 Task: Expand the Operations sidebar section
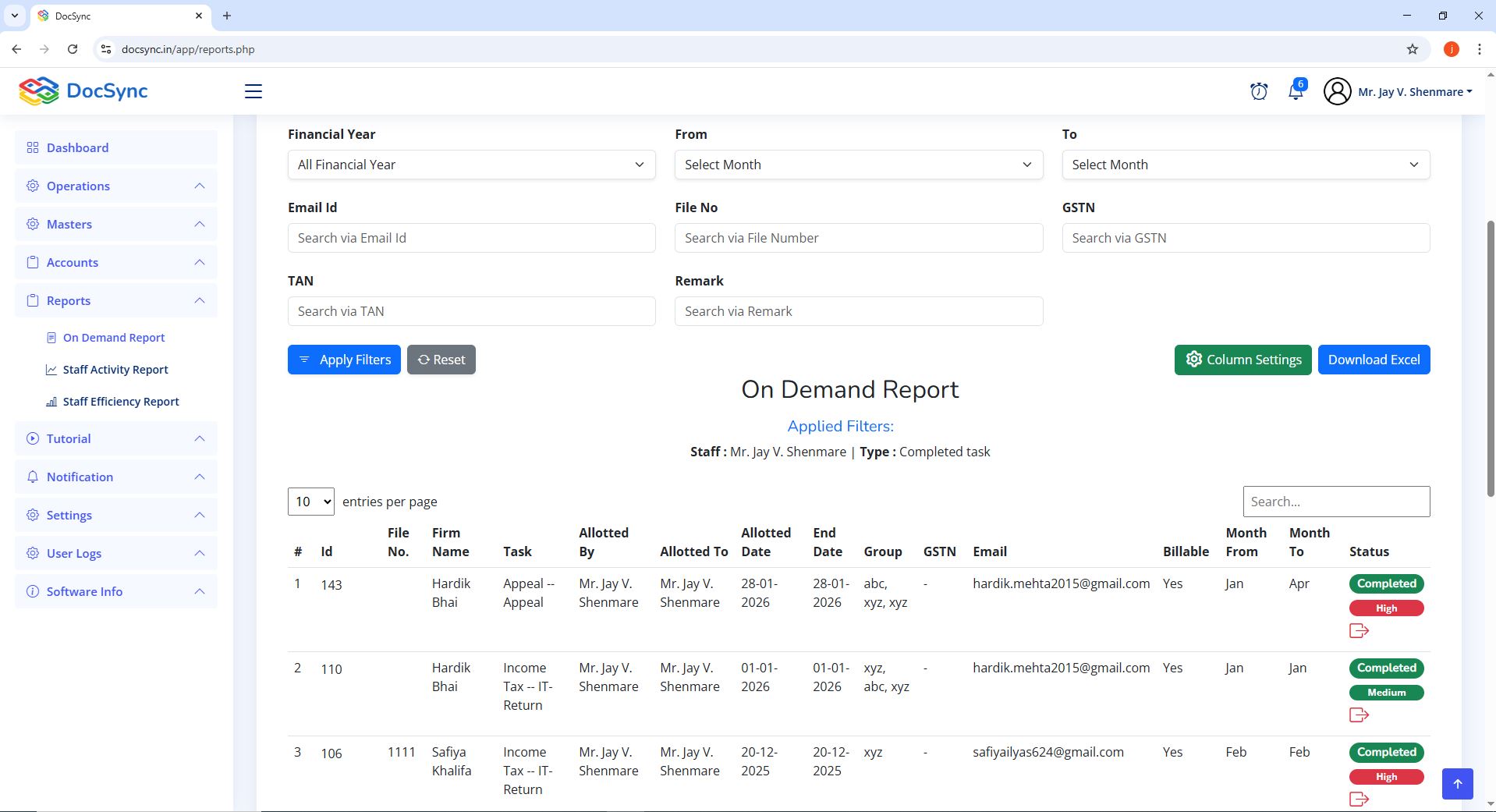(x=115, y=186)
